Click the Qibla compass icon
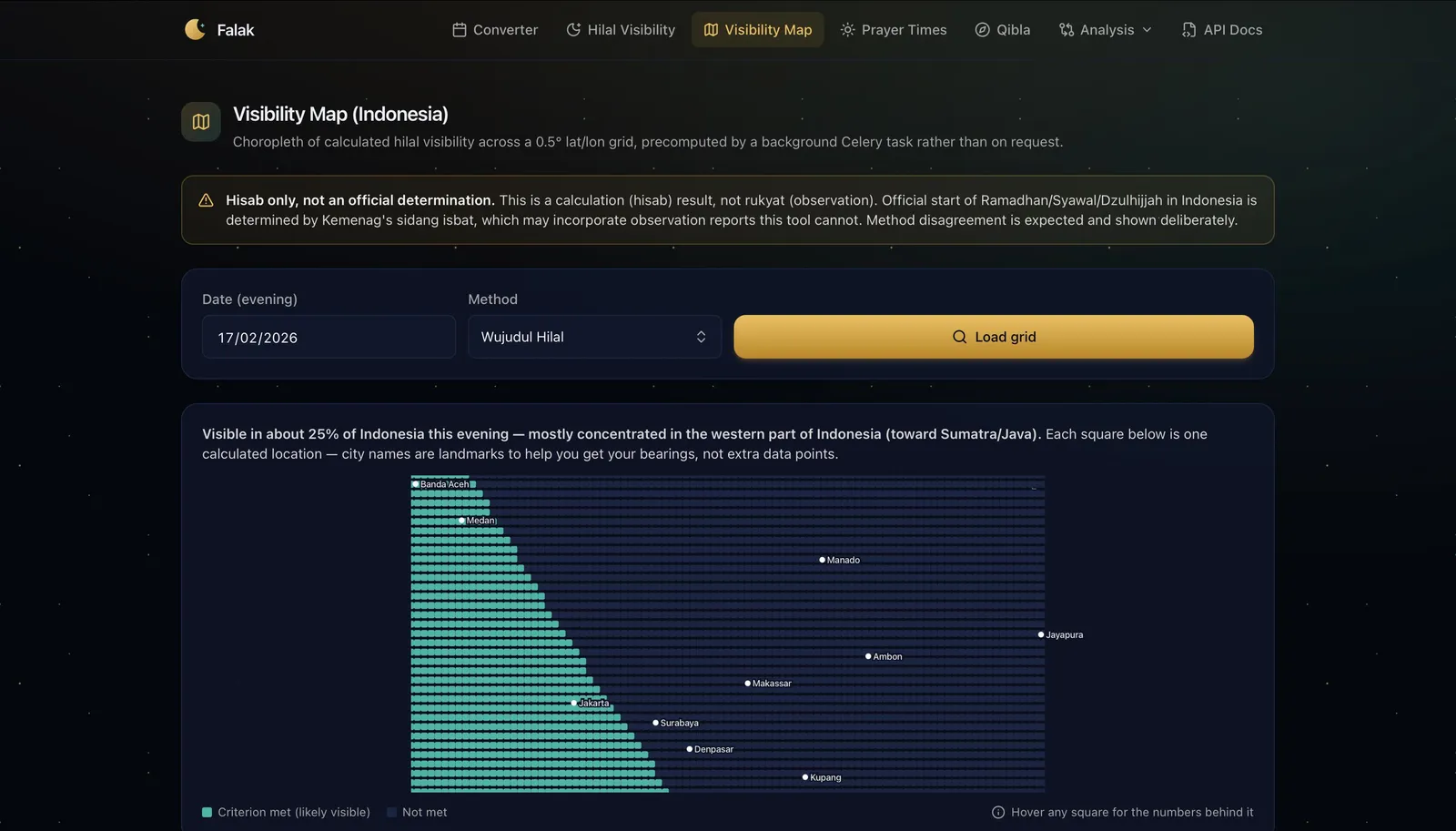The height and width of the screenshot is (831, 1456). tap(982, 30)
